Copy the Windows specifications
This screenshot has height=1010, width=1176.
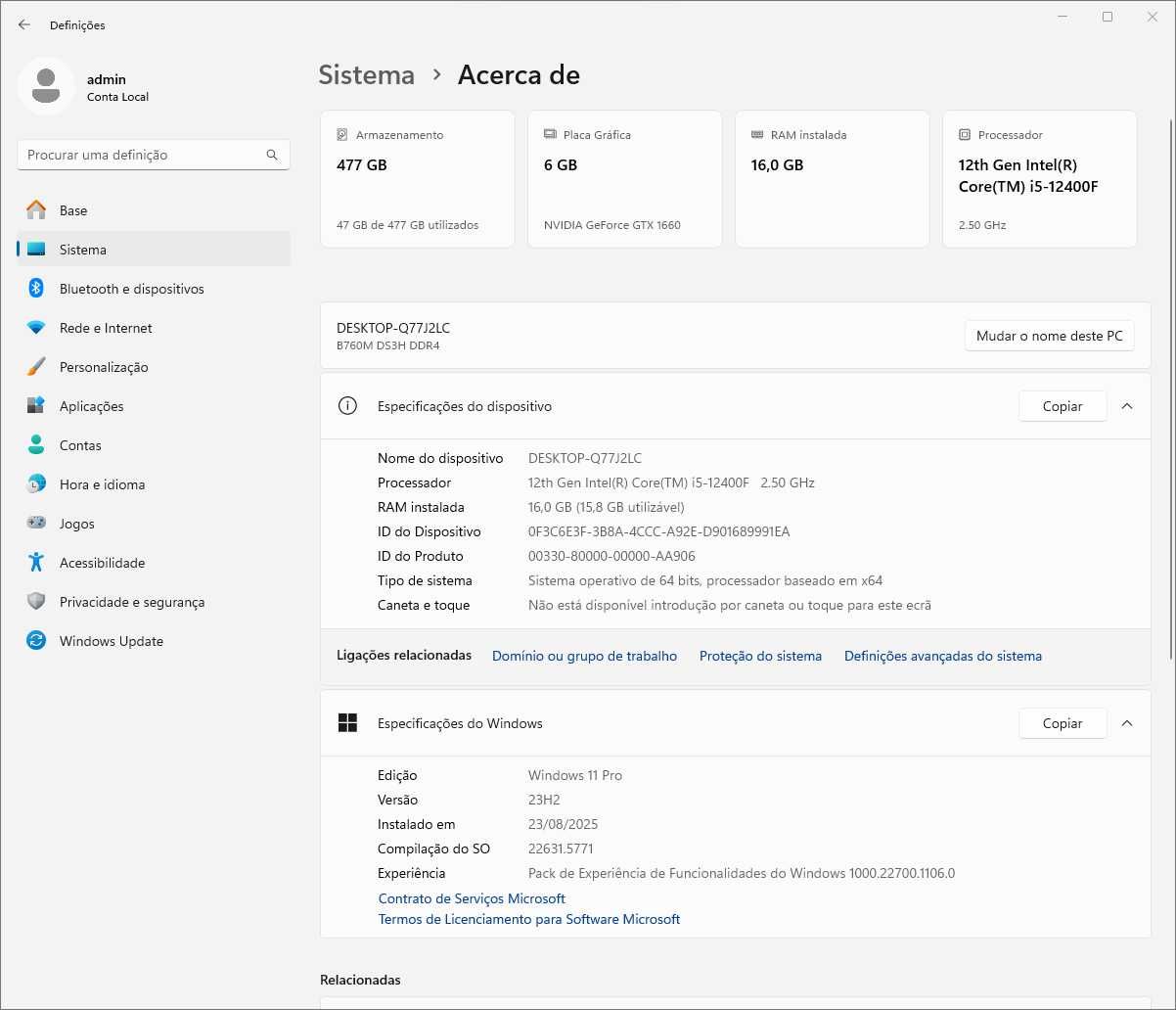(1063, 723)
